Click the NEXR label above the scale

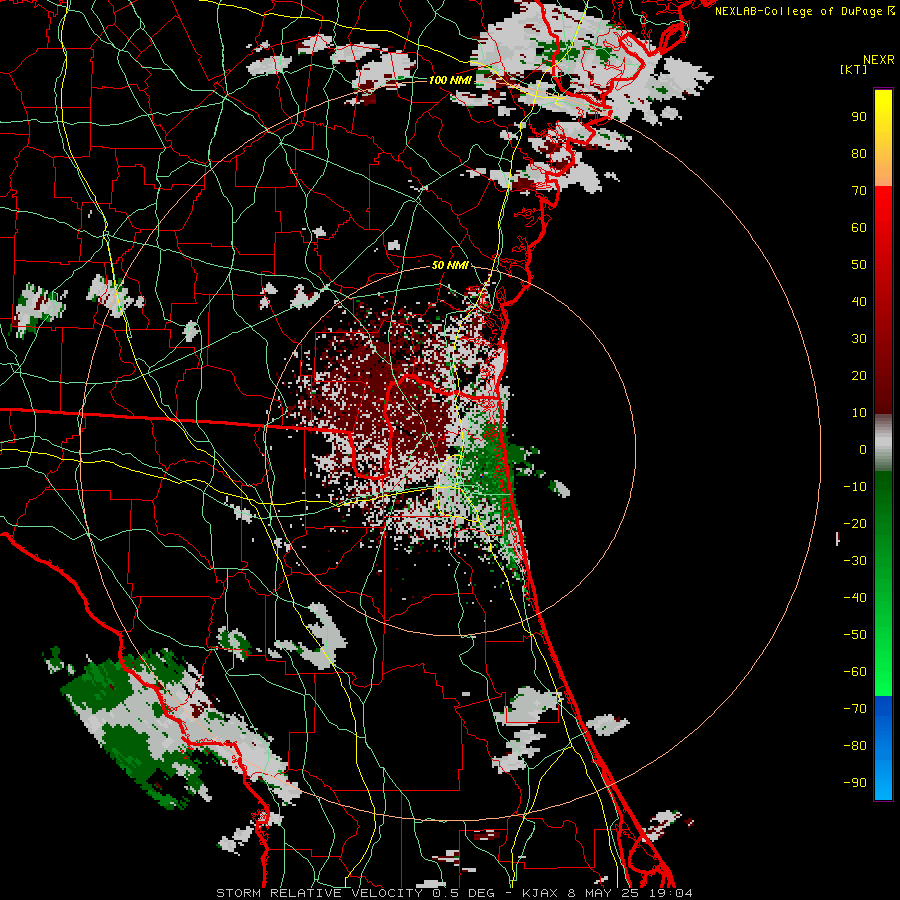click(879, 60)
